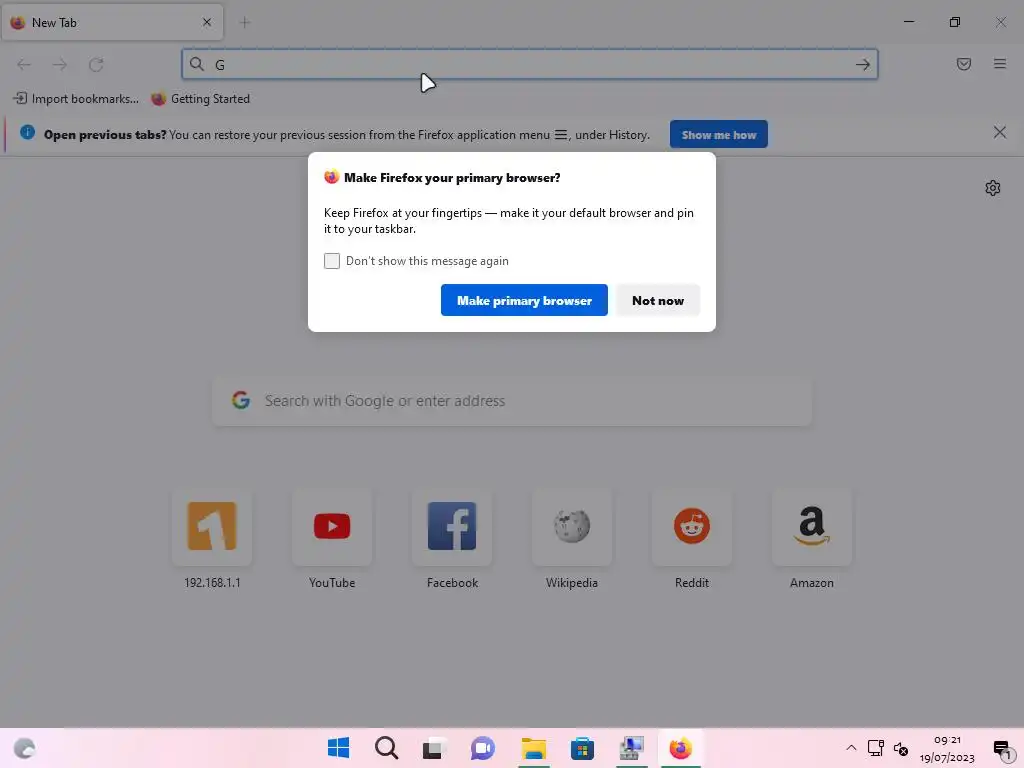1024x768 pixels.
Task: Click the muted volume tray icon
Action: click(x=901, y=749)
